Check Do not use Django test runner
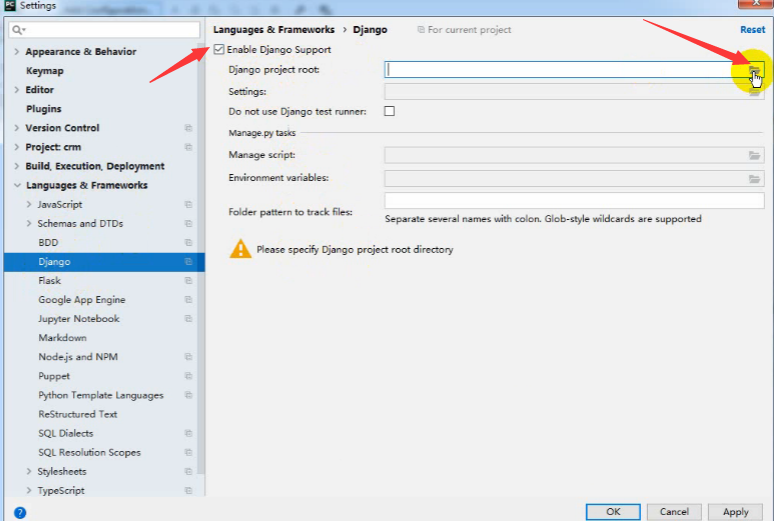The width and height of the screenshot is (774, 521). 389,111
